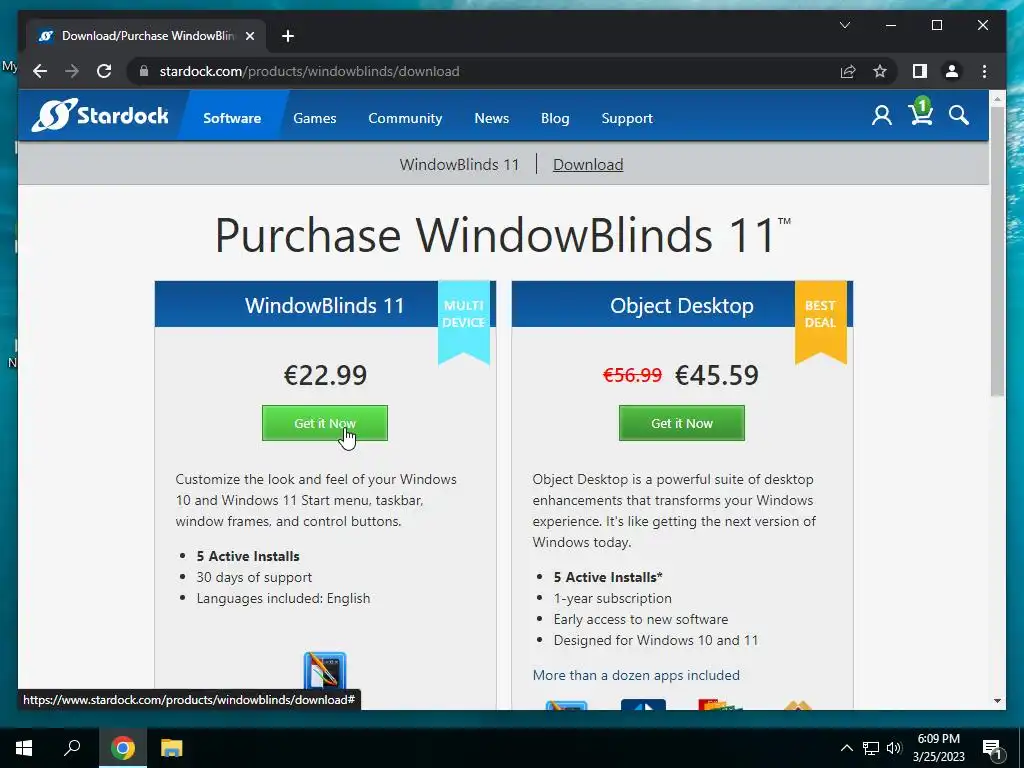Open the shopping cart icon

click(921, 112)
